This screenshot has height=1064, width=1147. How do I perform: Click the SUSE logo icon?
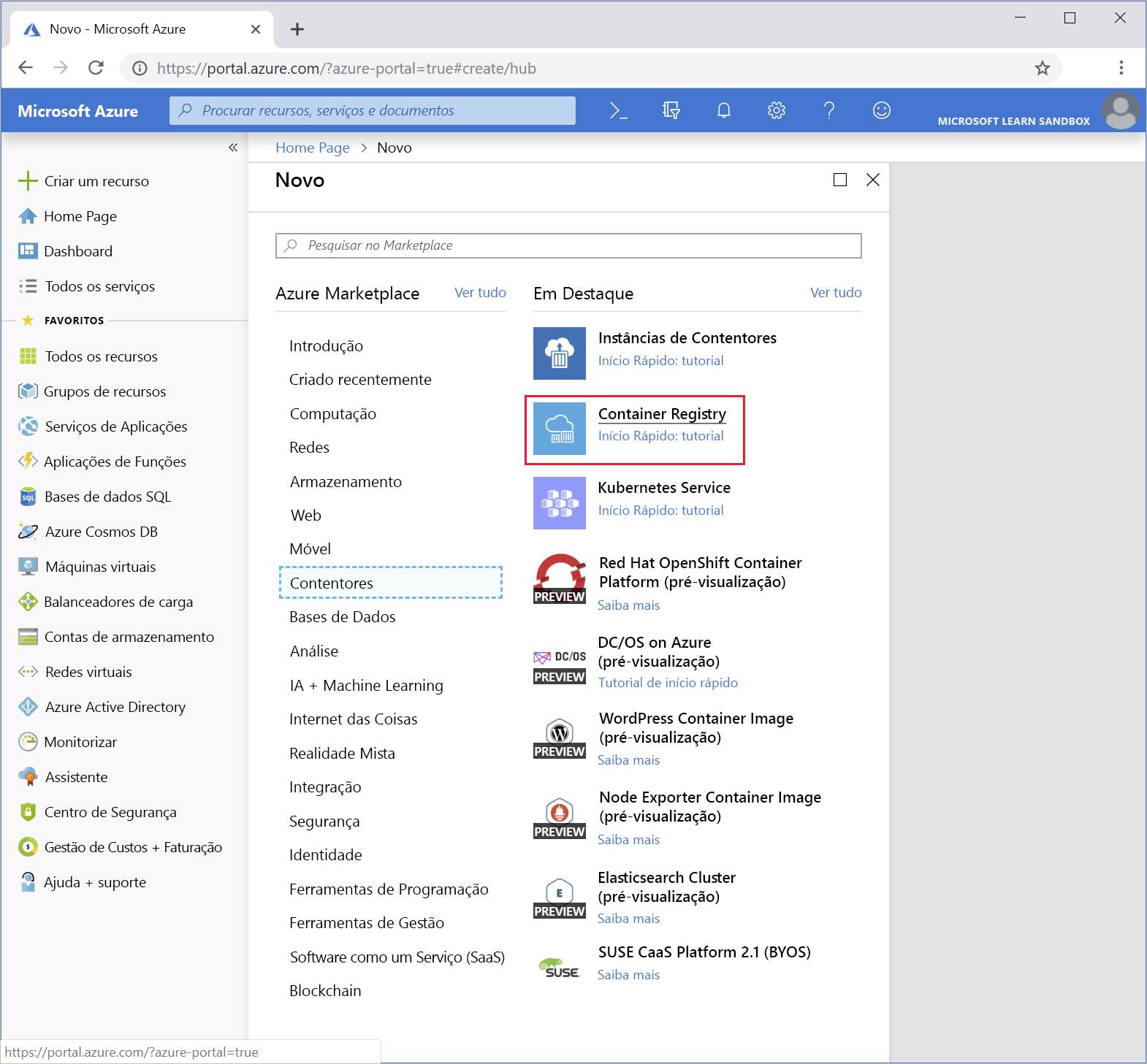point(559,968)
